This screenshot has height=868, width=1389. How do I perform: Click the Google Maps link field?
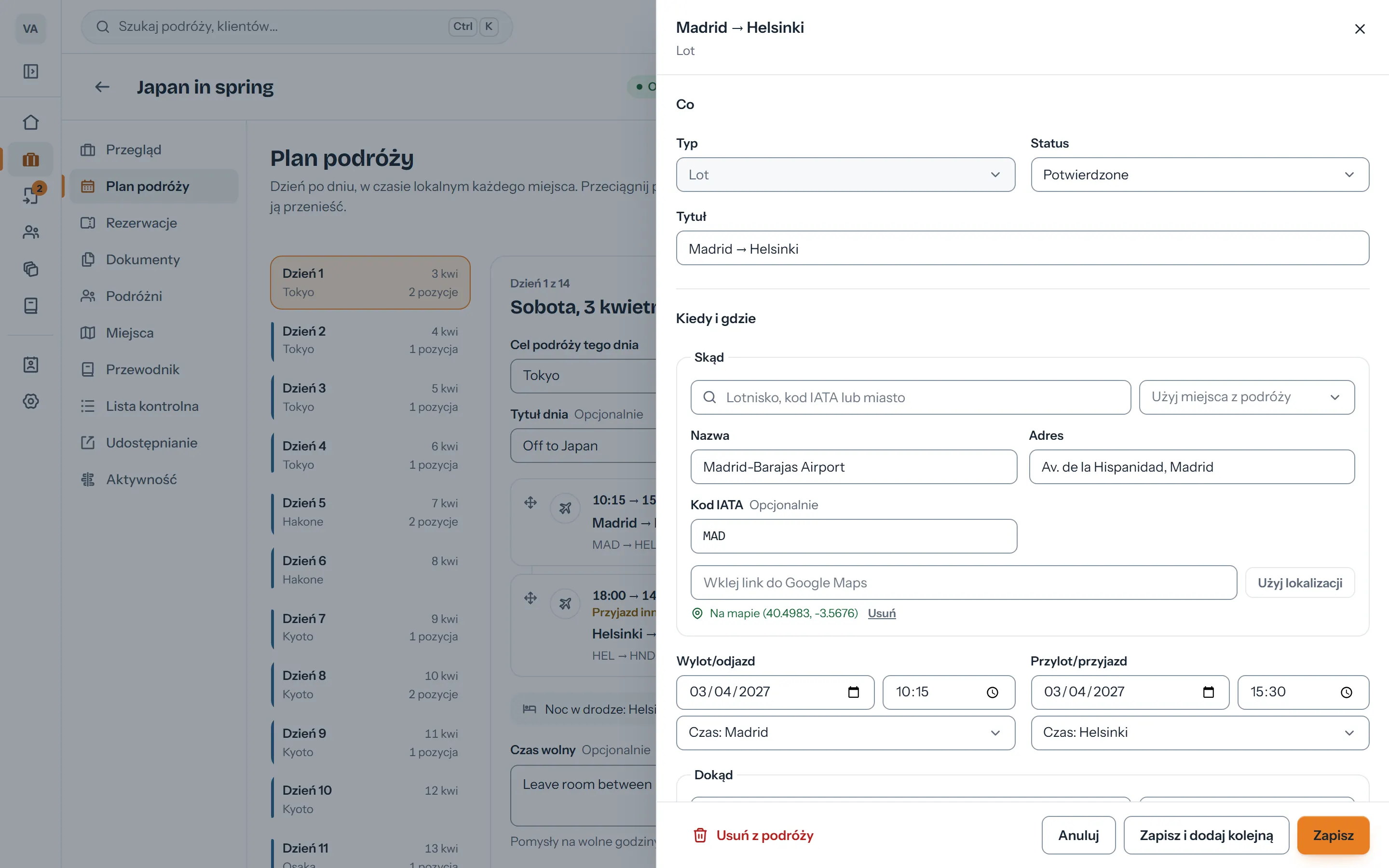click(963, 583)
